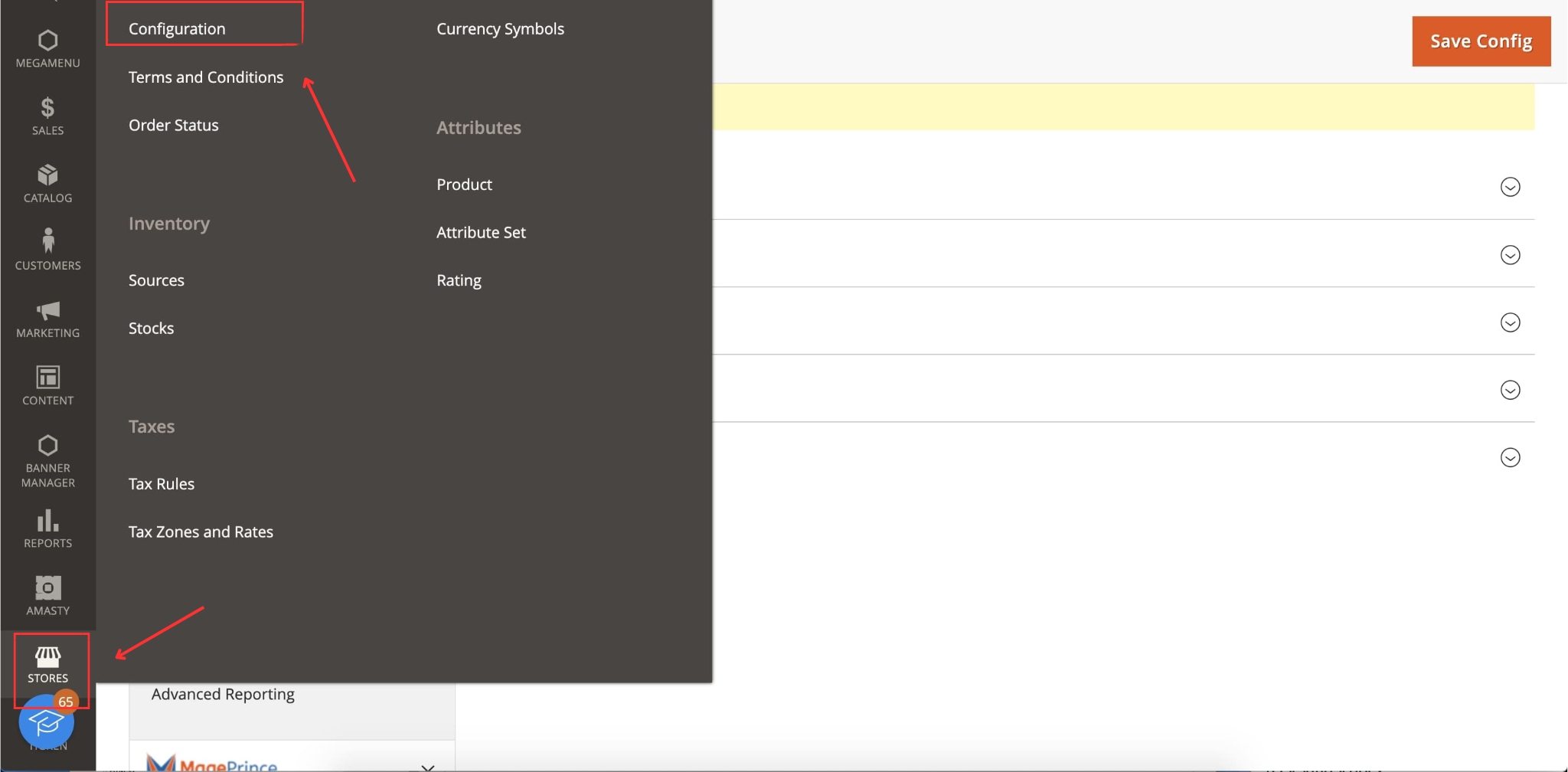1568x772 pixels.
Task: Open the Marketing megaphone icon menu
Action: tap(47, 319)
